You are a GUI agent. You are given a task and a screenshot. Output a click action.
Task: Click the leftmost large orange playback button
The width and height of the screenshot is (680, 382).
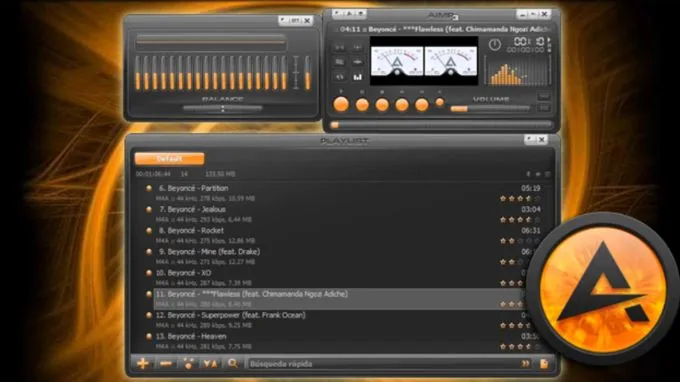tap(341, 104)
